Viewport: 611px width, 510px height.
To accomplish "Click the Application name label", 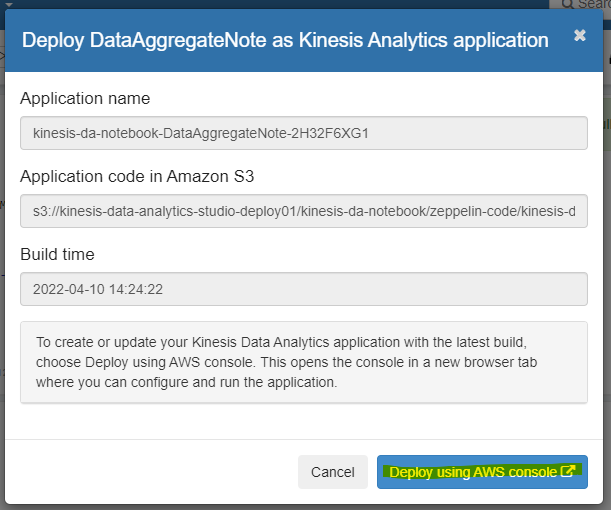I will click(85, 99).
